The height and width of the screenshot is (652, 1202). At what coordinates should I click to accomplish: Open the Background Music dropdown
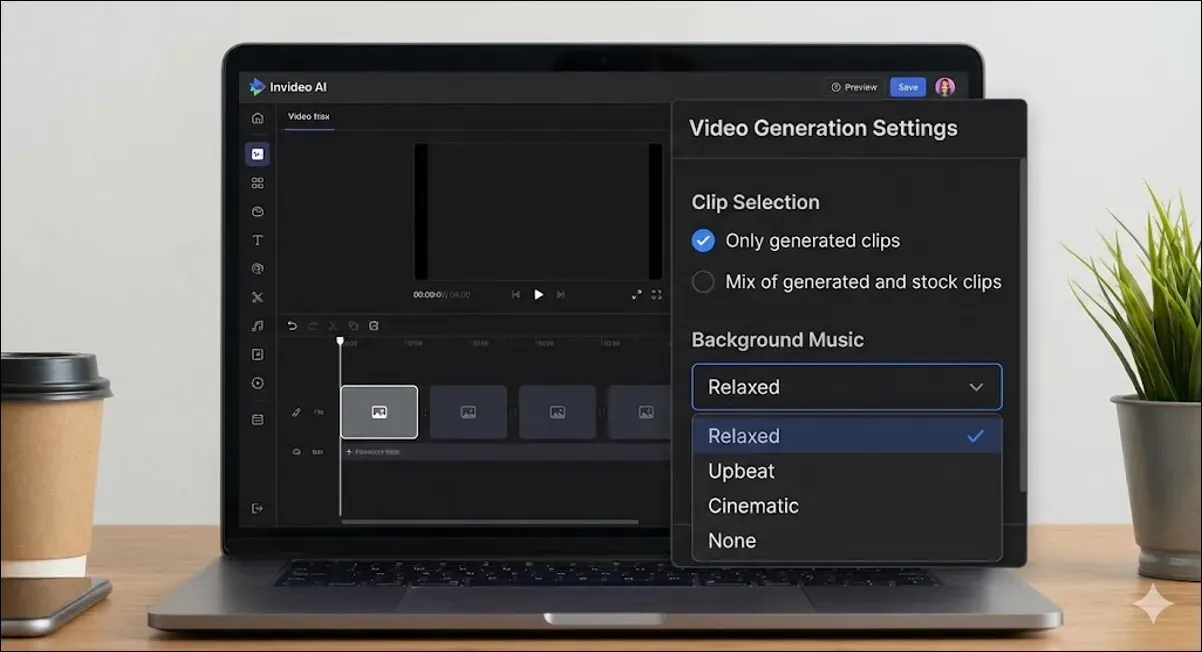pyautogui.click(x=846, y=387)
